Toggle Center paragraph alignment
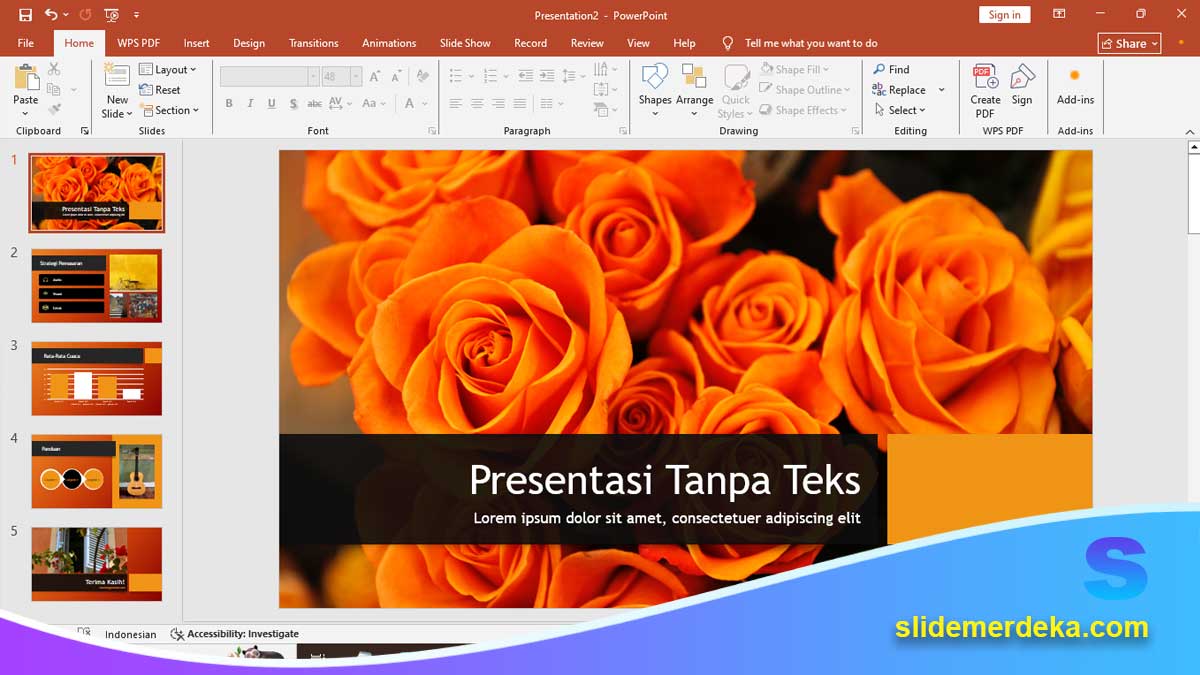Image resolution: width=1200 pixels, height=675 pixels. click(x=477, y=103)
